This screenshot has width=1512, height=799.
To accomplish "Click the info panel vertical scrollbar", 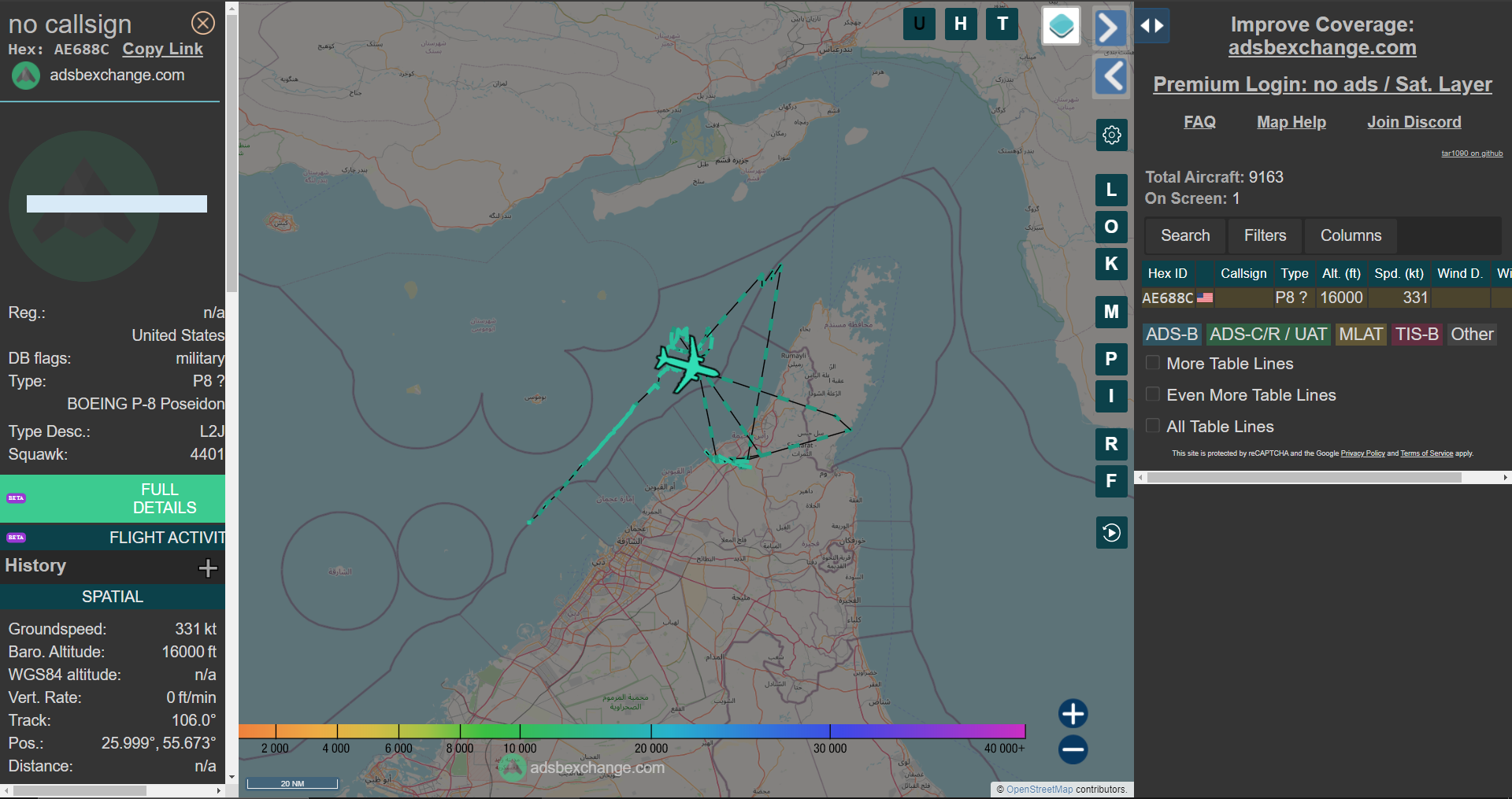I will tap(232, 154).
